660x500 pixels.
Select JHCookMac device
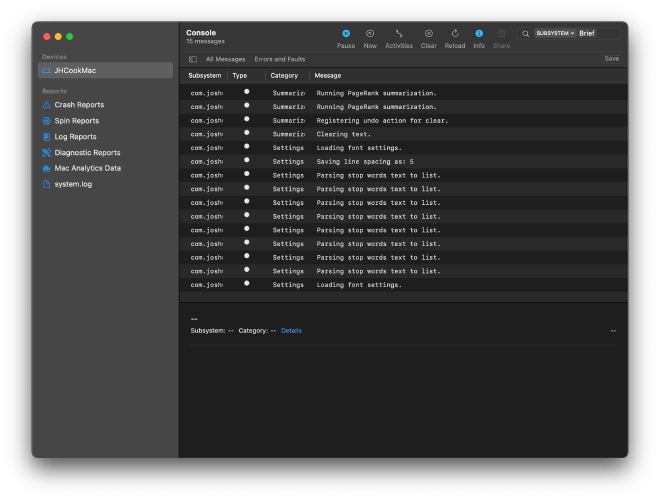tap(105, 70)
